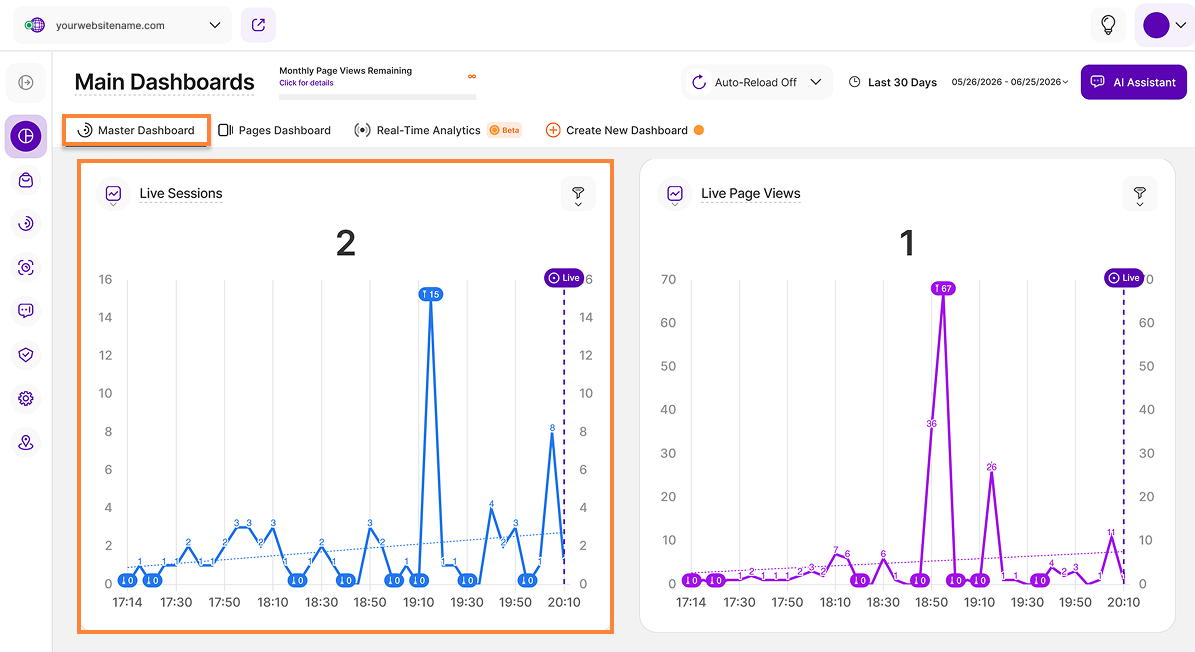Screen dimensions: 1195x652
Task: Click the Live marker on Live Sessions chart
Action: (564, 278)
